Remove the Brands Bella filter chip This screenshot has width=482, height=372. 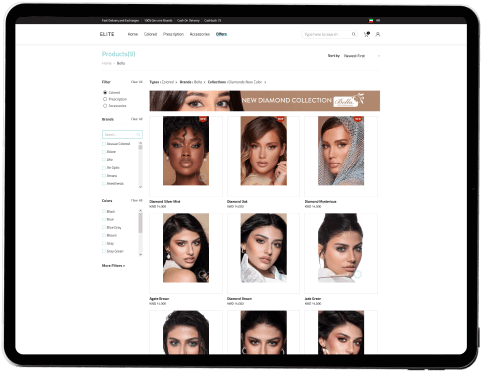[x=204, y=82]
